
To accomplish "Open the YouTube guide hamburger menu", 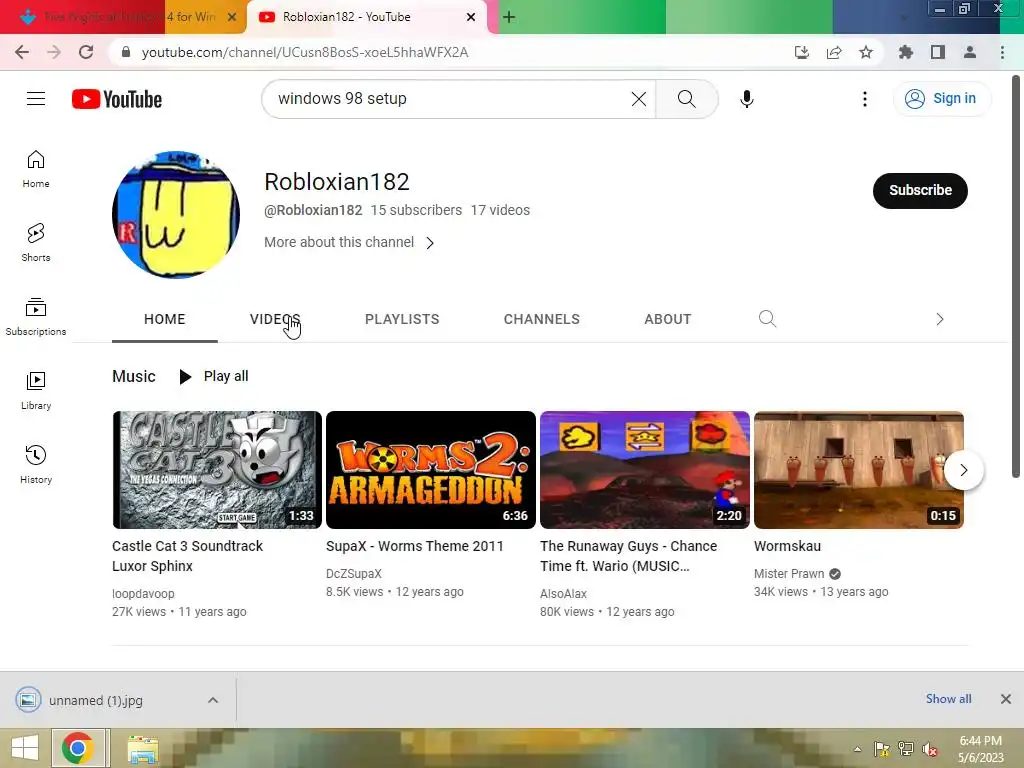I will [x=36, y=99].
